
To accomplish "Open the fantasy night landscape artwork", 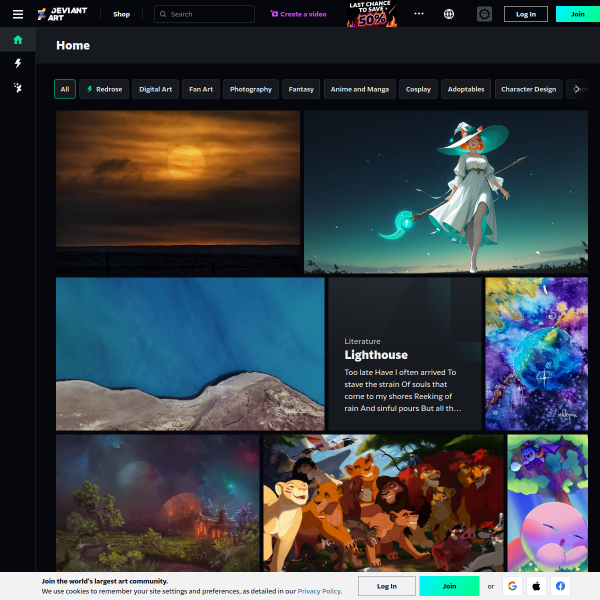I will [x=158, y=503].
